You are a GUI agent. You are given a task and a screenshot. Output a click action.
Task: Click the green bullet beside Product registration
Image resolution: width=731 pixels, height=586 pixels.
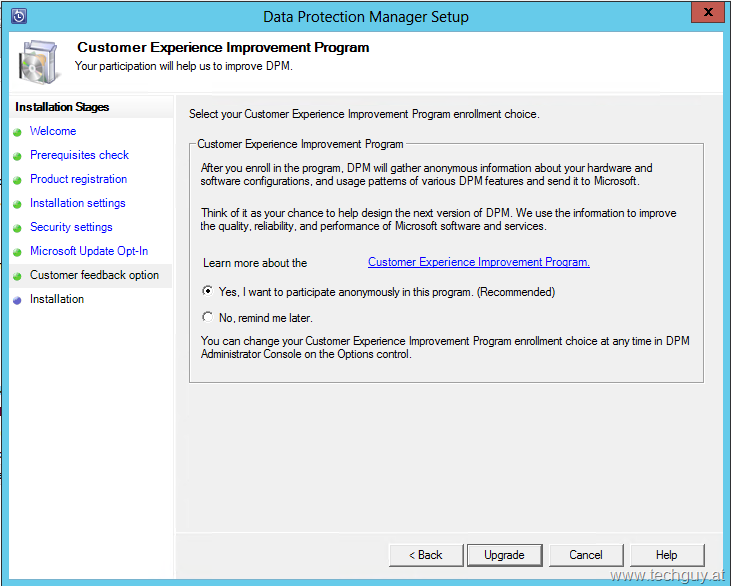pos(17,180)
